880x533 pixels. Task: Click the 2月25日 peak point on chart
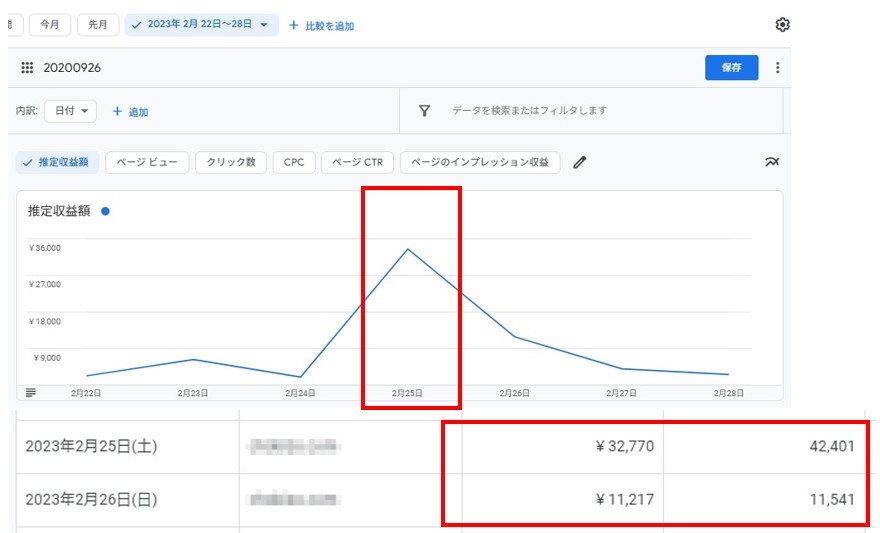407,249
